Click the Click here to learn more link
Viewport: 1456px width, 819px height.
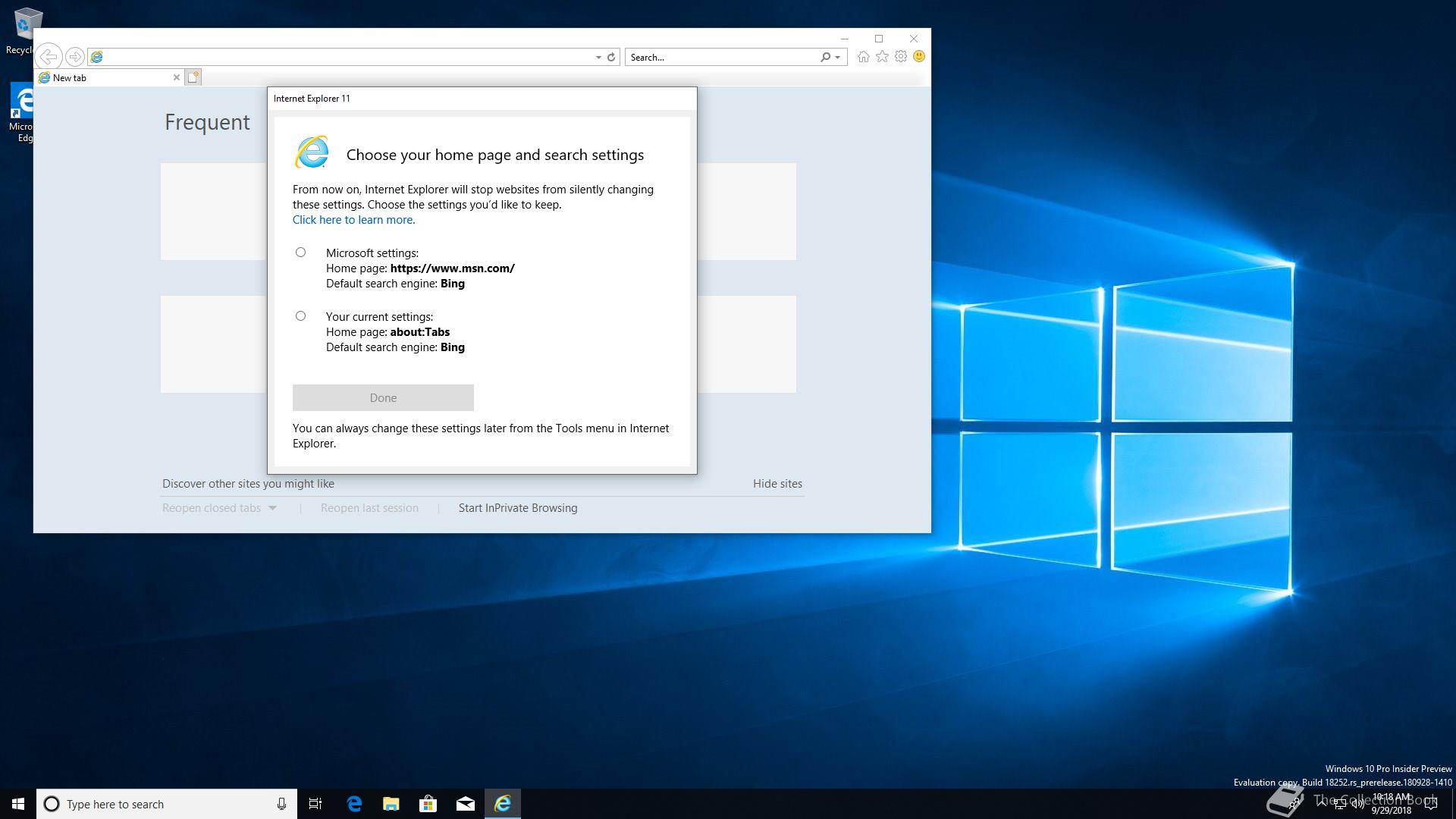pyautogui.click(x=353, y=220)
